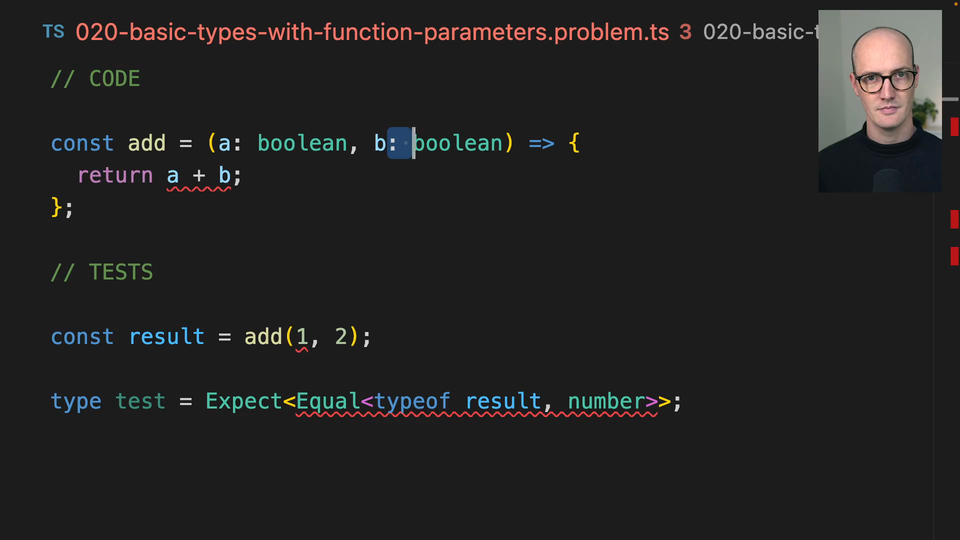
Task: Click the Expect type in the test line
Action: point(244,402)
